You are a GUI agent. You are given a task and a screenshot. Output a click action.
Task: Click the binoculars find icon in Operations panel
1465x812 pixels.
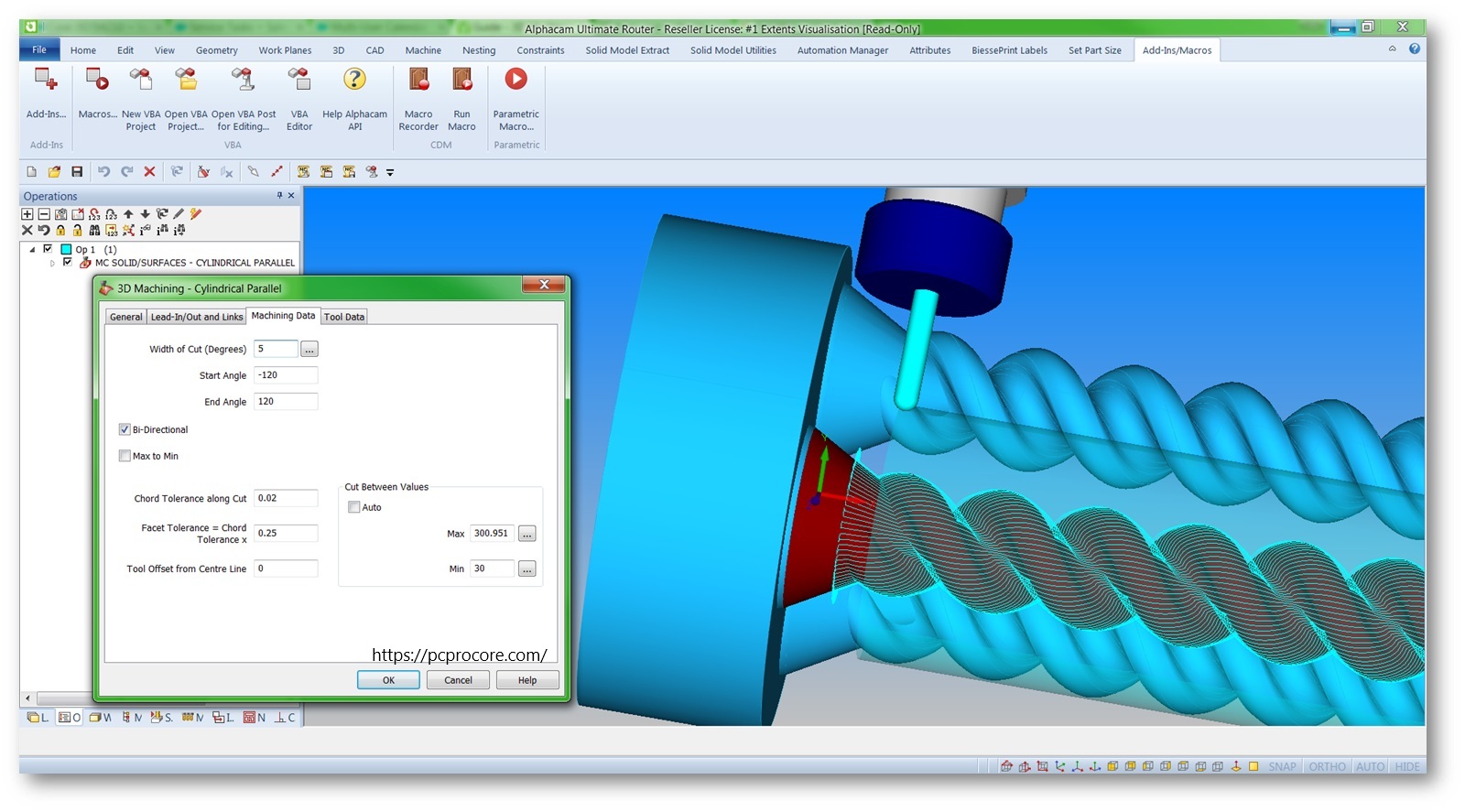[x=94, y=230]
